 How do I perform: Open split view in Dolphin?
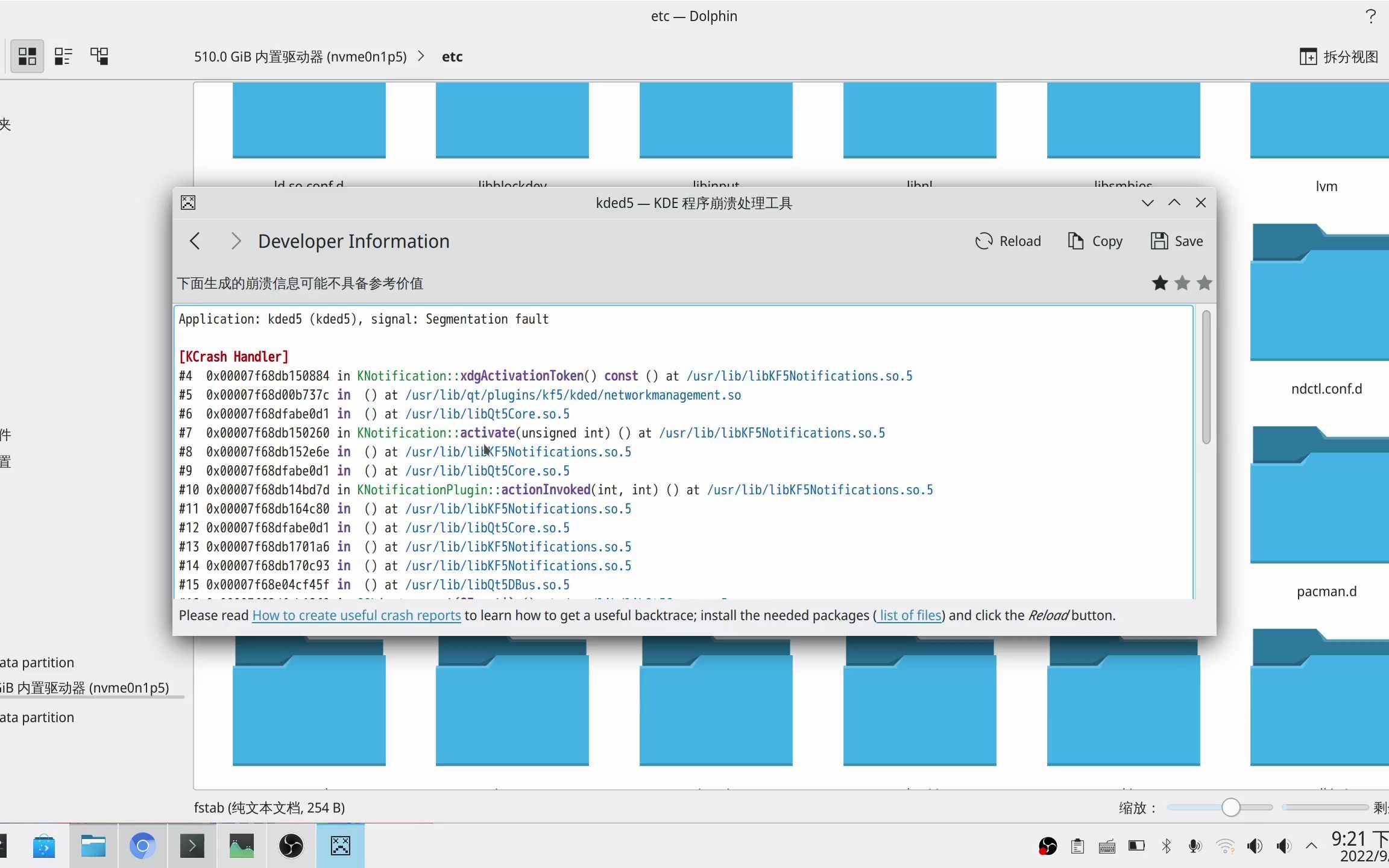coord(1339,56)
